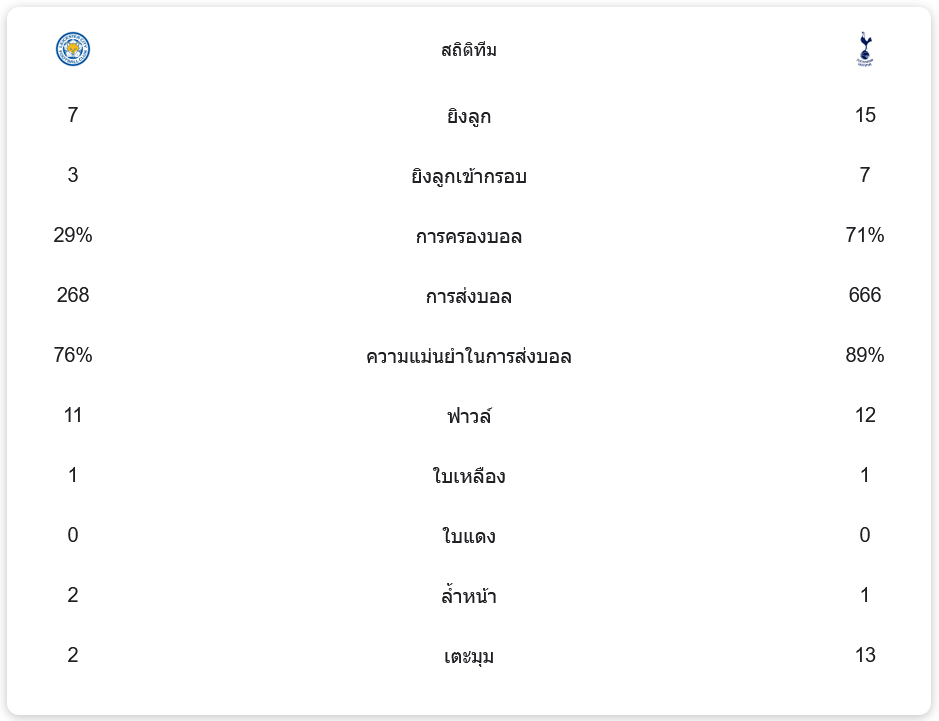Click the ล้ำหน้า offside label

point(469,596)
